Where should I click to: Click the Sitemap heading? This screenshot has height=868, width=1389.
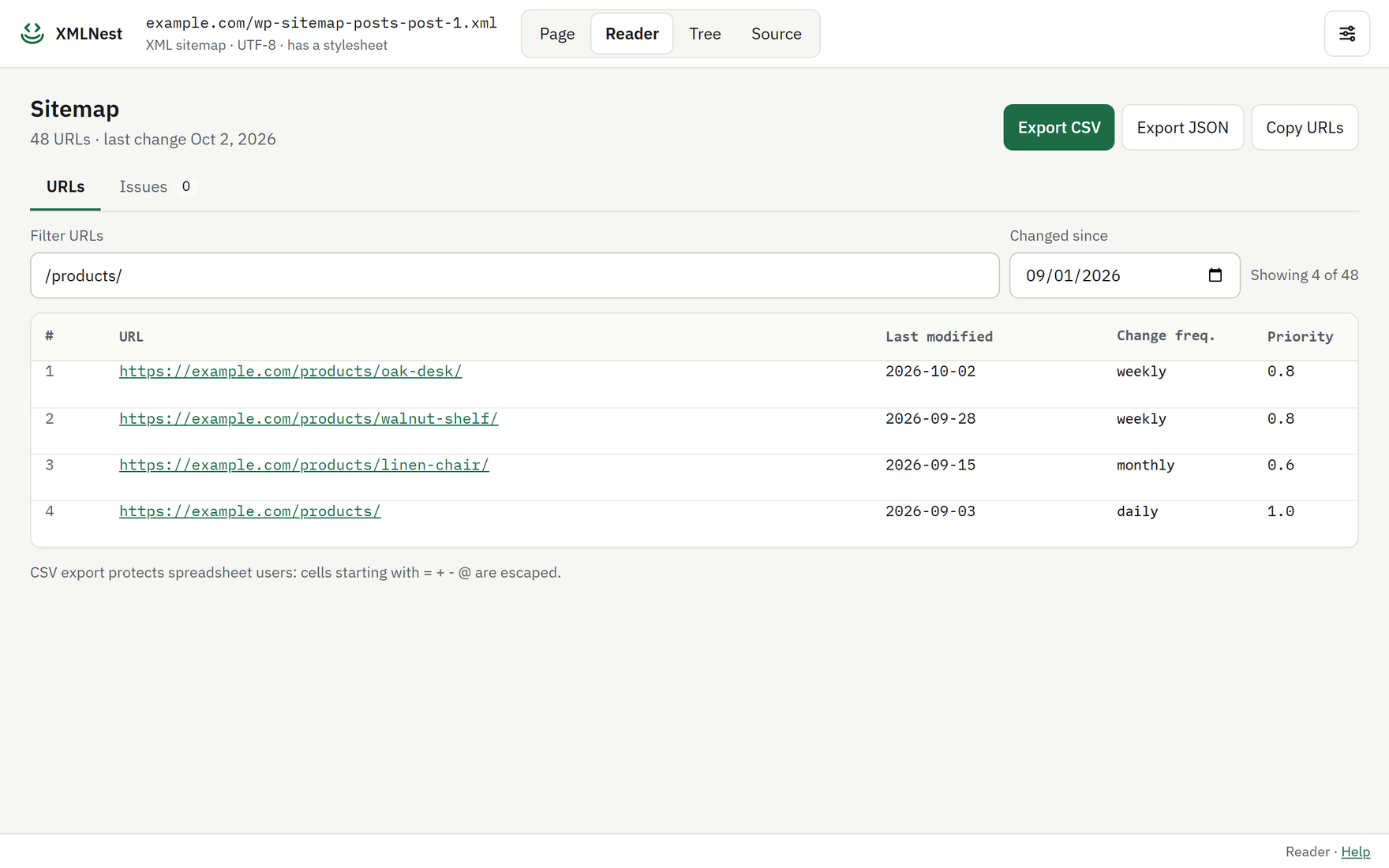75,109
